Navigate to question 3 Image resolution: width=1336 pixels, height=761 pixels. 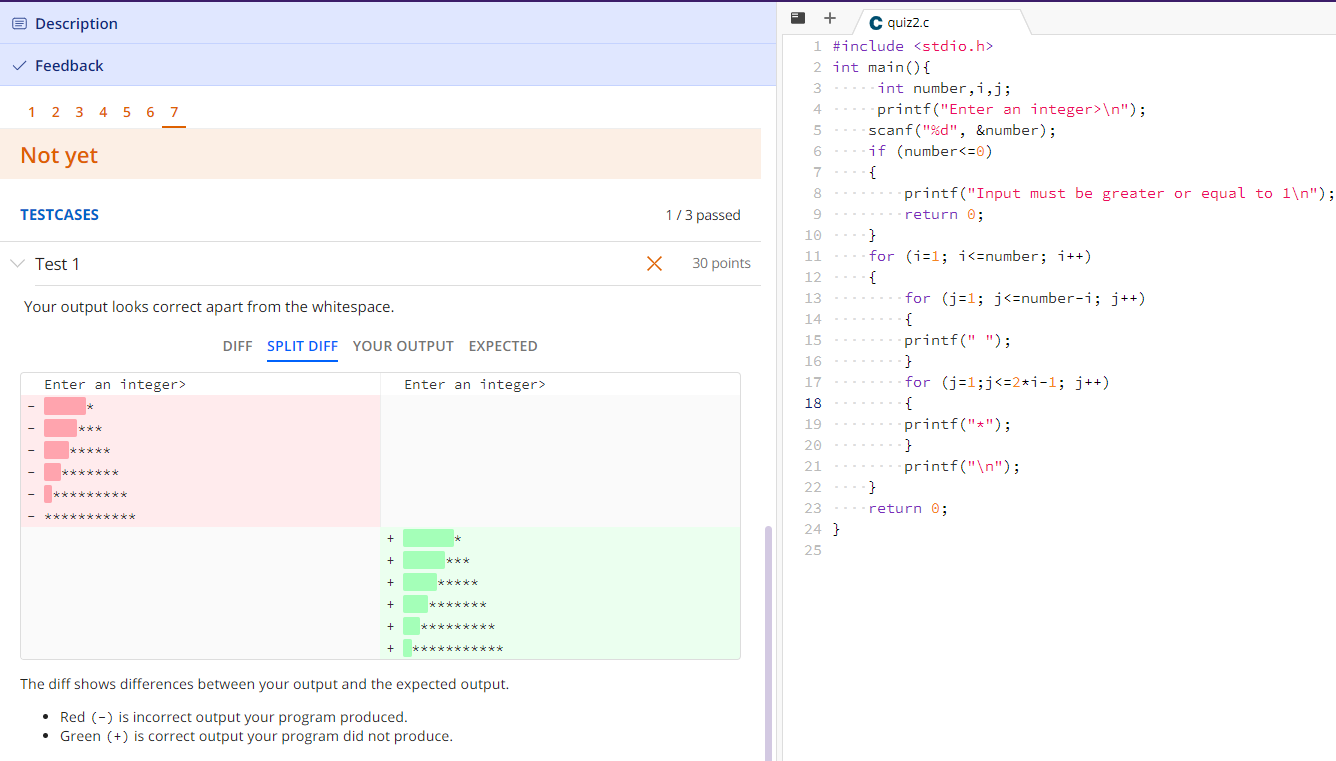pos(79,112)
